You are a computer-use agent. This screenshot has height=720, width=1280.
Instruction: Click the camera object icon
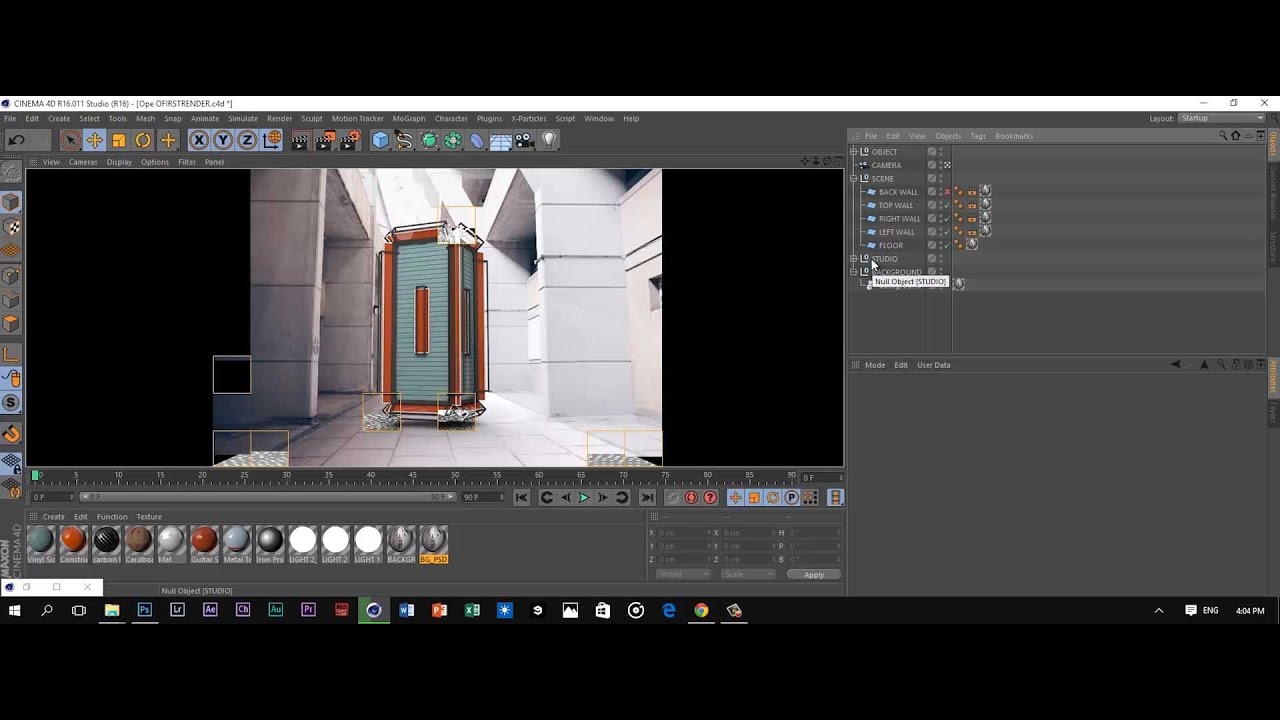click(x=525, y=141)
